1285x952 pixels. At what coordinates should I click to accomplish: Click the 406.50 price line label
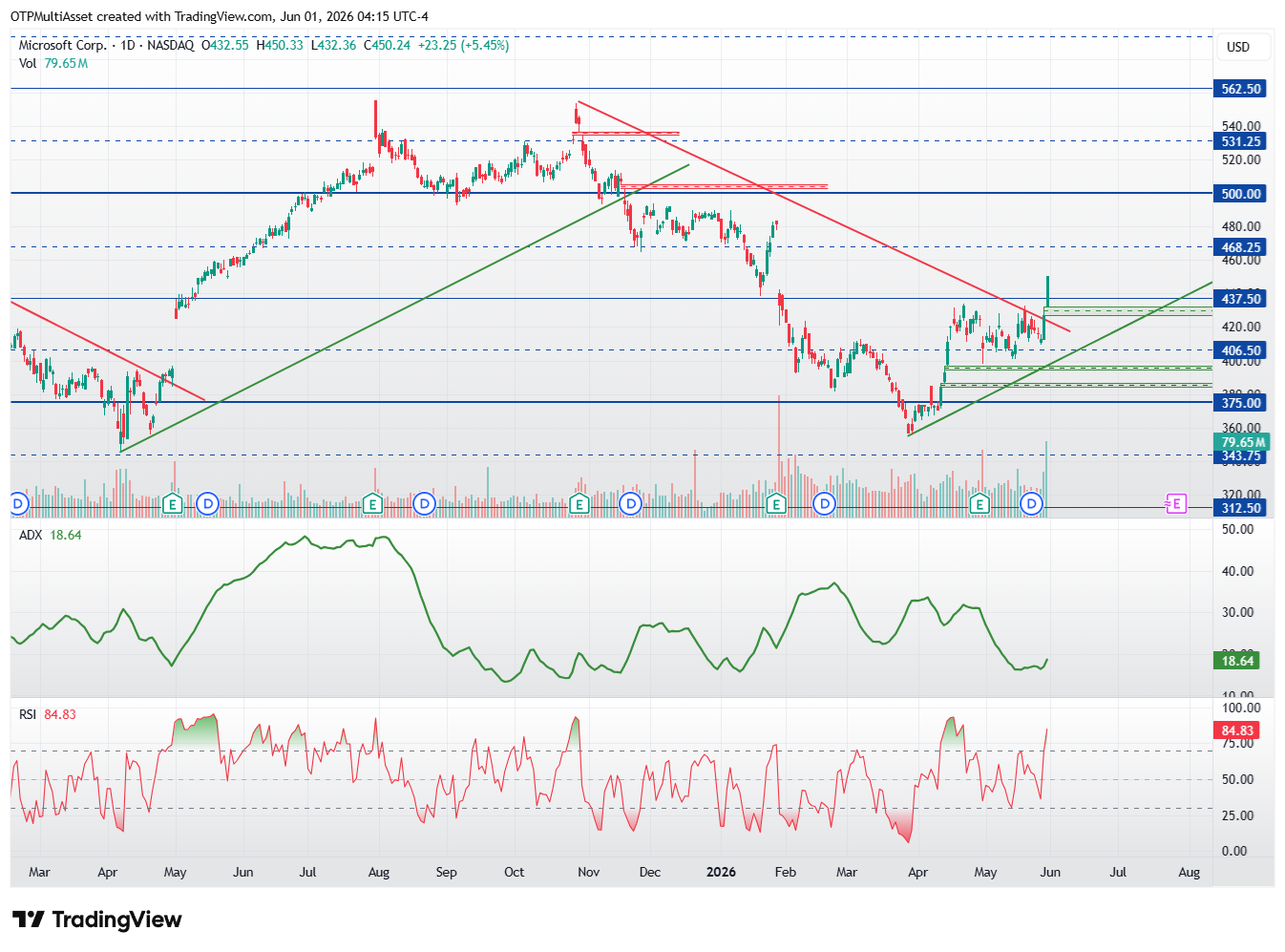1241,350
